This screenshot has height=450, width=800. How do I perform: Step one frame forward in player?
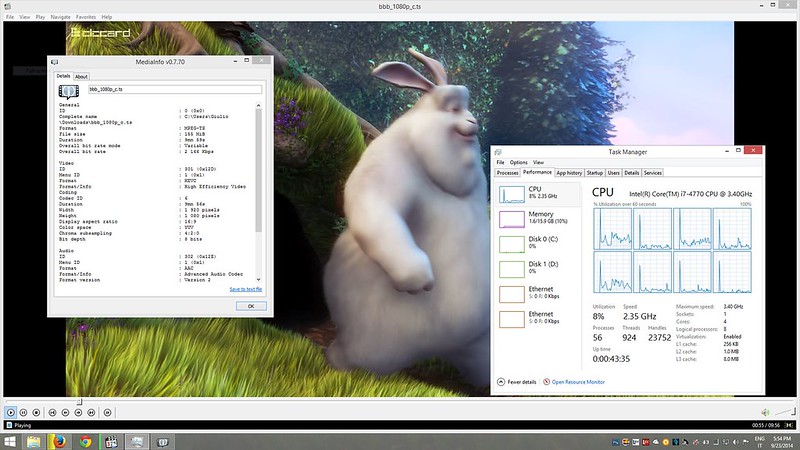click(107, 412)
